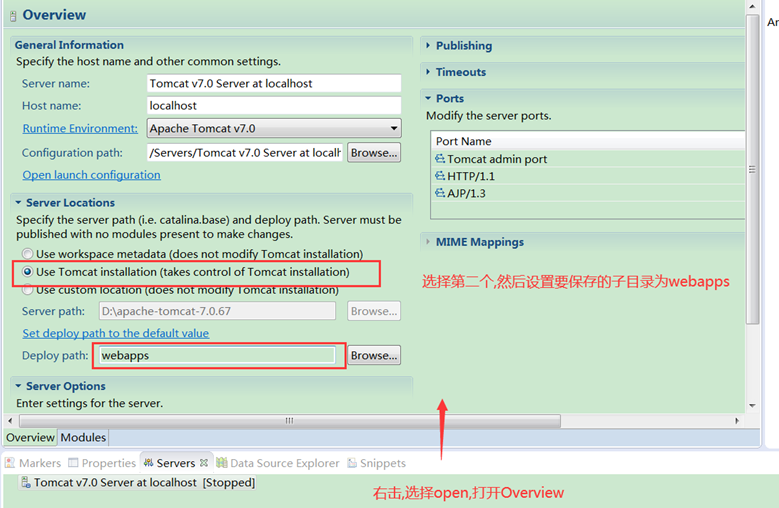Click the Runtime Environment link
Image resolution: width=779 pixels, height=508 pixels.
click(80, 129)
